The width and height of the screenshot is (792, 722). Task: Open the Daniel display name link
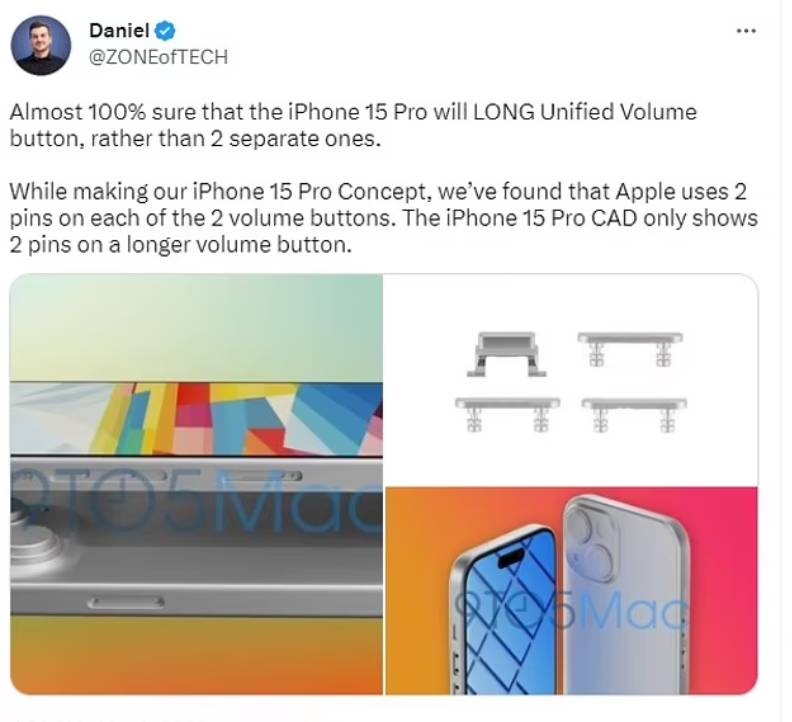coord(119,31)
